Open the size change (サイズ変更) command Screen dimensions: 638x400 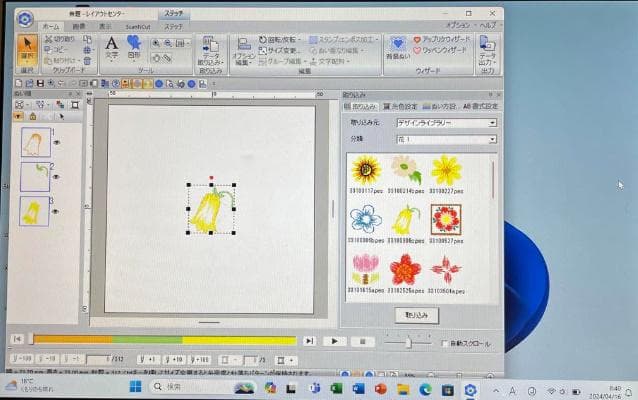(280, 50)
